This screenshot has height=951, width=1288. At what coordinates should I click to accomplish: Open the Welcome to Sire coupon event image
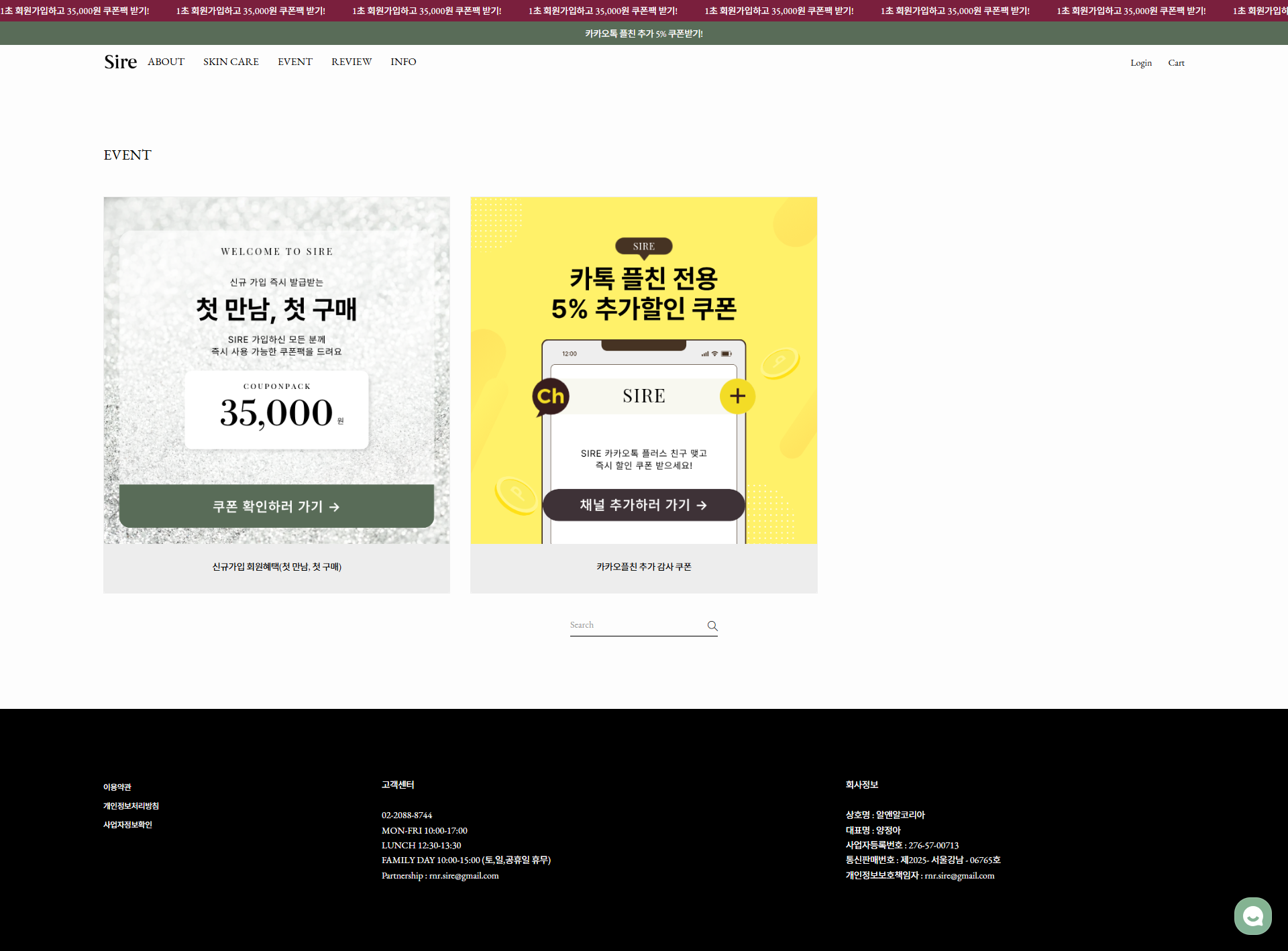click(276, 370)
